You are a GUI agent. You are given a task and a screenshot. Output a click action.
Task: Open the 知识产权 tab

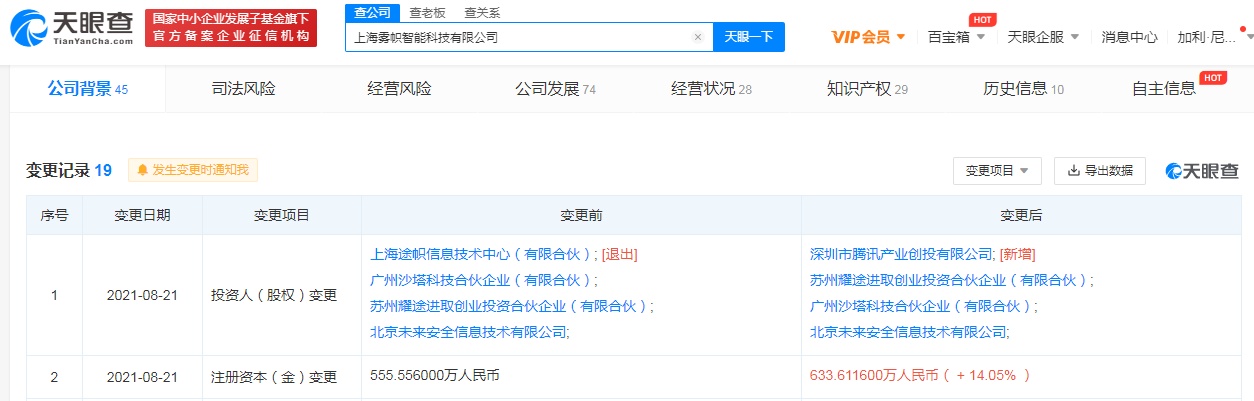pyautogui.click(x=868, y=89)
